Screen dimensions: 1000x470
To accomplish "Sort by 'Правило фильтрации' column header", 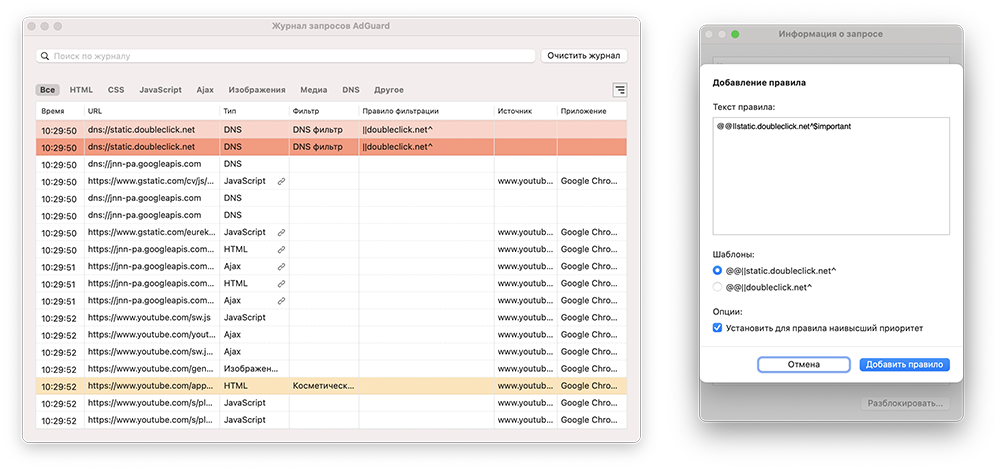I will [x=427, y=111].
